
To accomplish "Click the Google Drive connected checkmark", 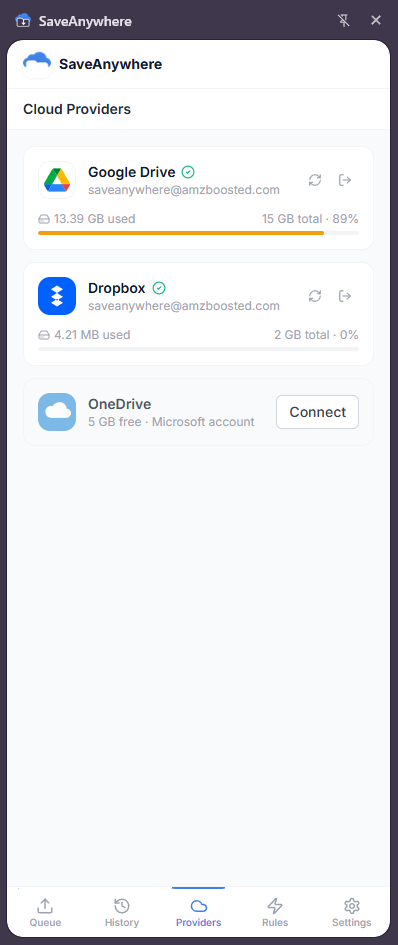I will tap(188, 172).
